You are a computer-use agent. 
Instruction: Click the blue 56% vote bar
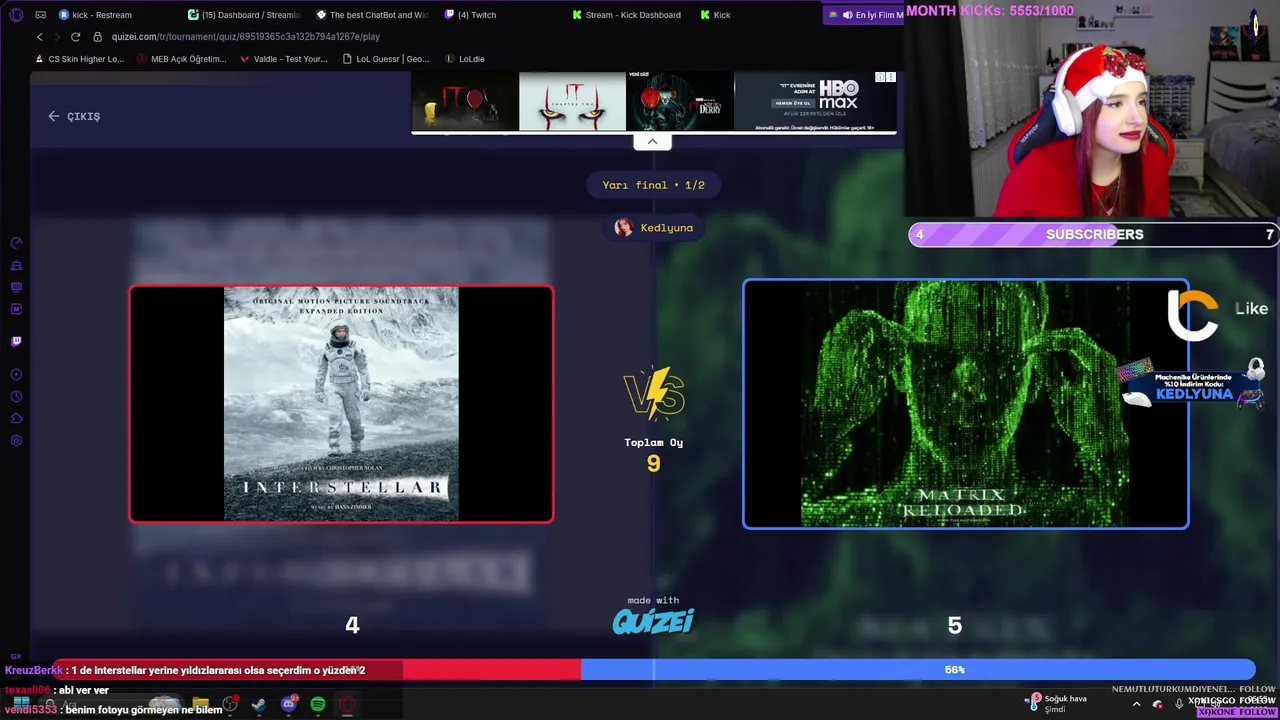pyautogui.click(x=918, y=669)
